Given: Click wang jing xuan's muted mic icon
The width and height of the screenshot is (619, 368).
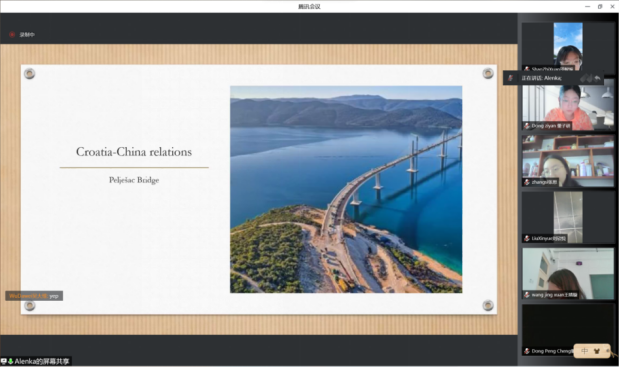Looking at the screenshot, I should point(527,295).
